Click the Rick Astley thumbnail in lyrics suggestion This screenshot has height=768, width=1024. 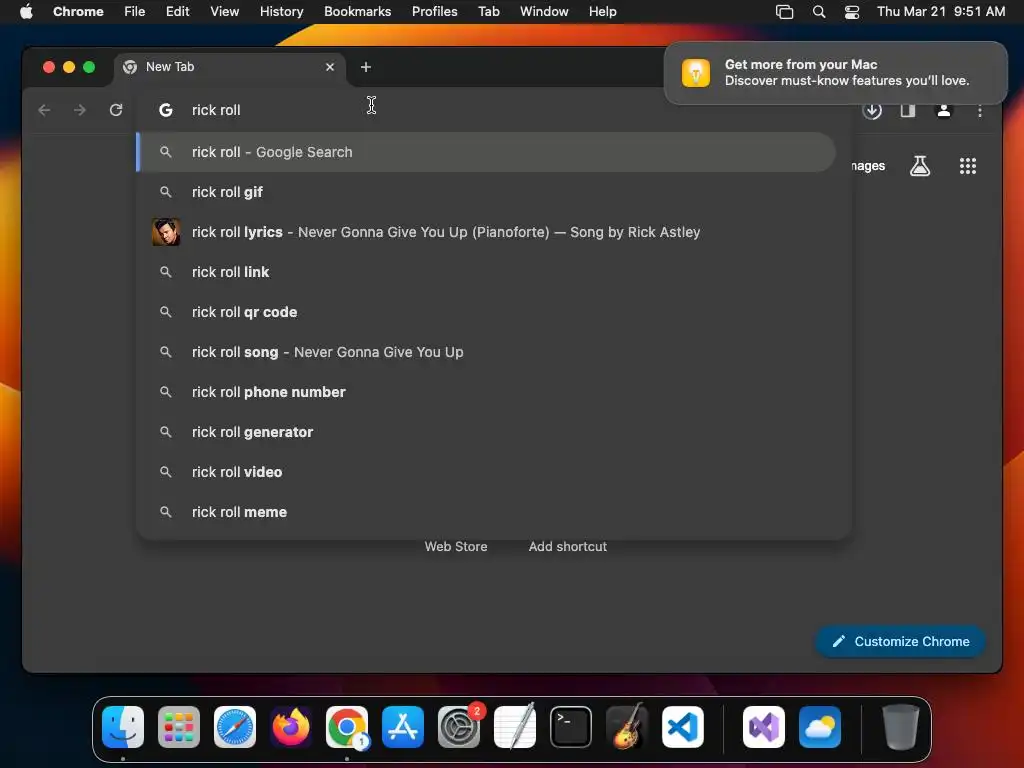click(166, 232)
